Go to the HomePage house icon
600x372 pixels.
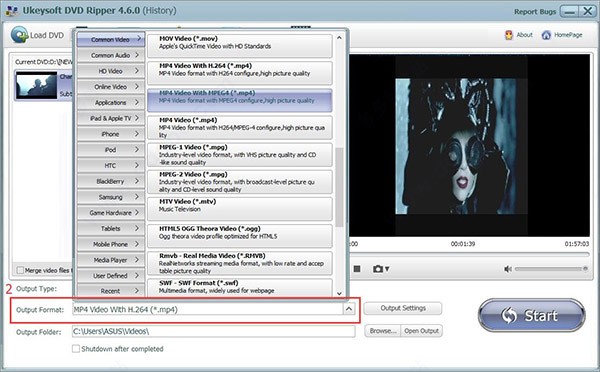(546, 35)
